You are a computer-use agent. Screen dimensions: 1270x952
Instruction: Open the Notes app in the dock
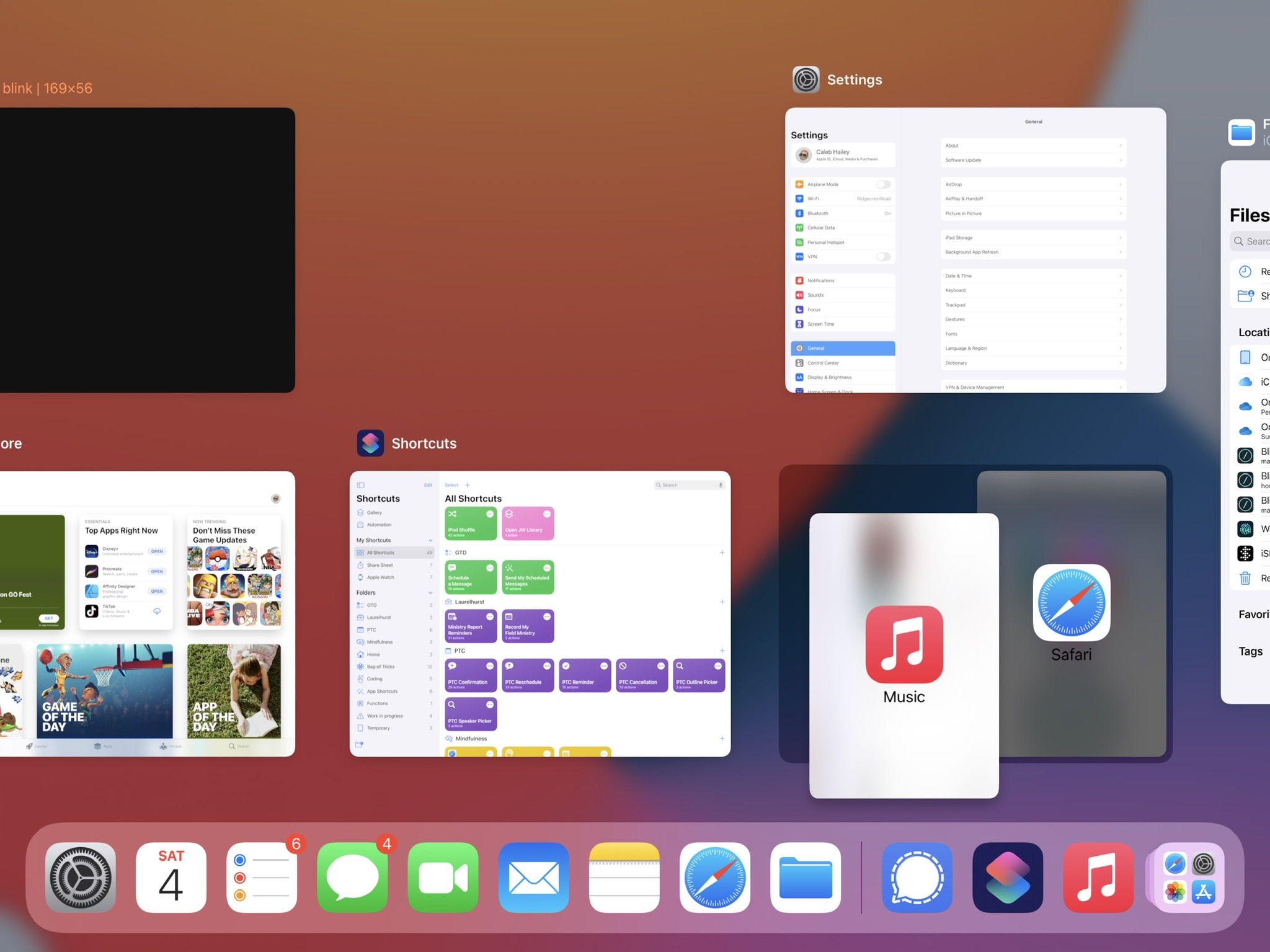tap(624, 877)
